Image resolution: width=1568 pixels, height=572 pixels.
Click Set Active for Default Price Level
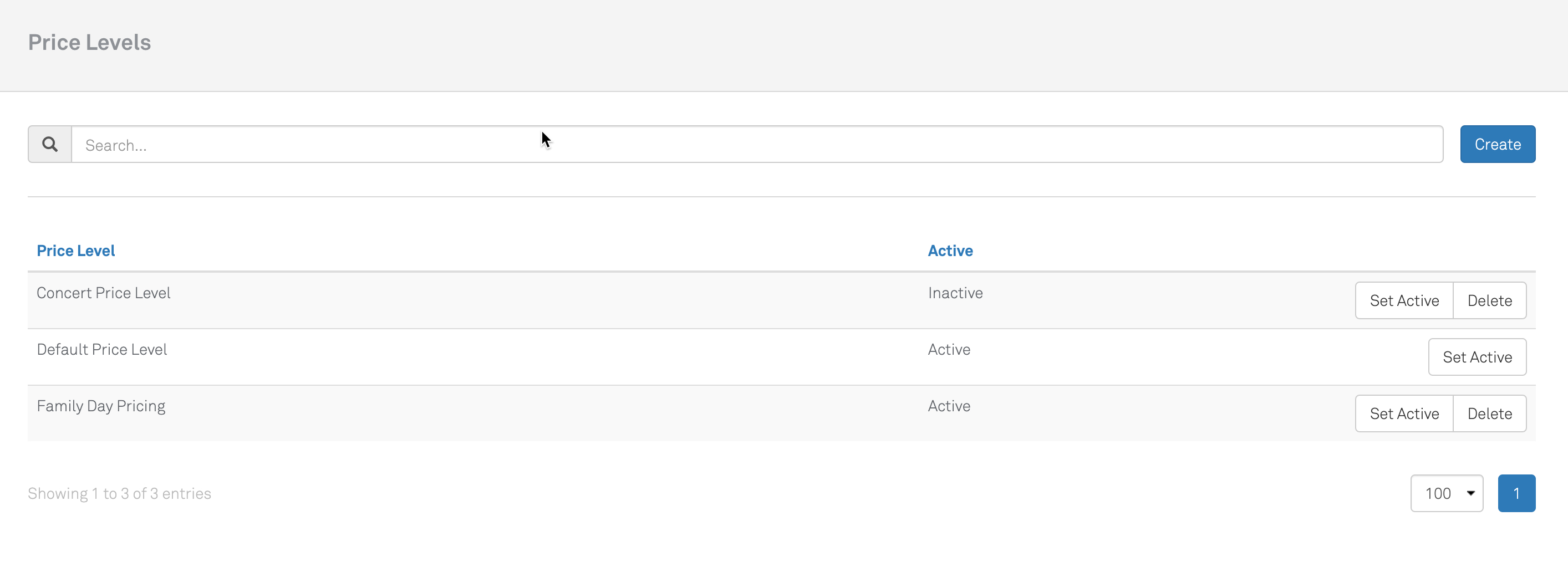1477,357
